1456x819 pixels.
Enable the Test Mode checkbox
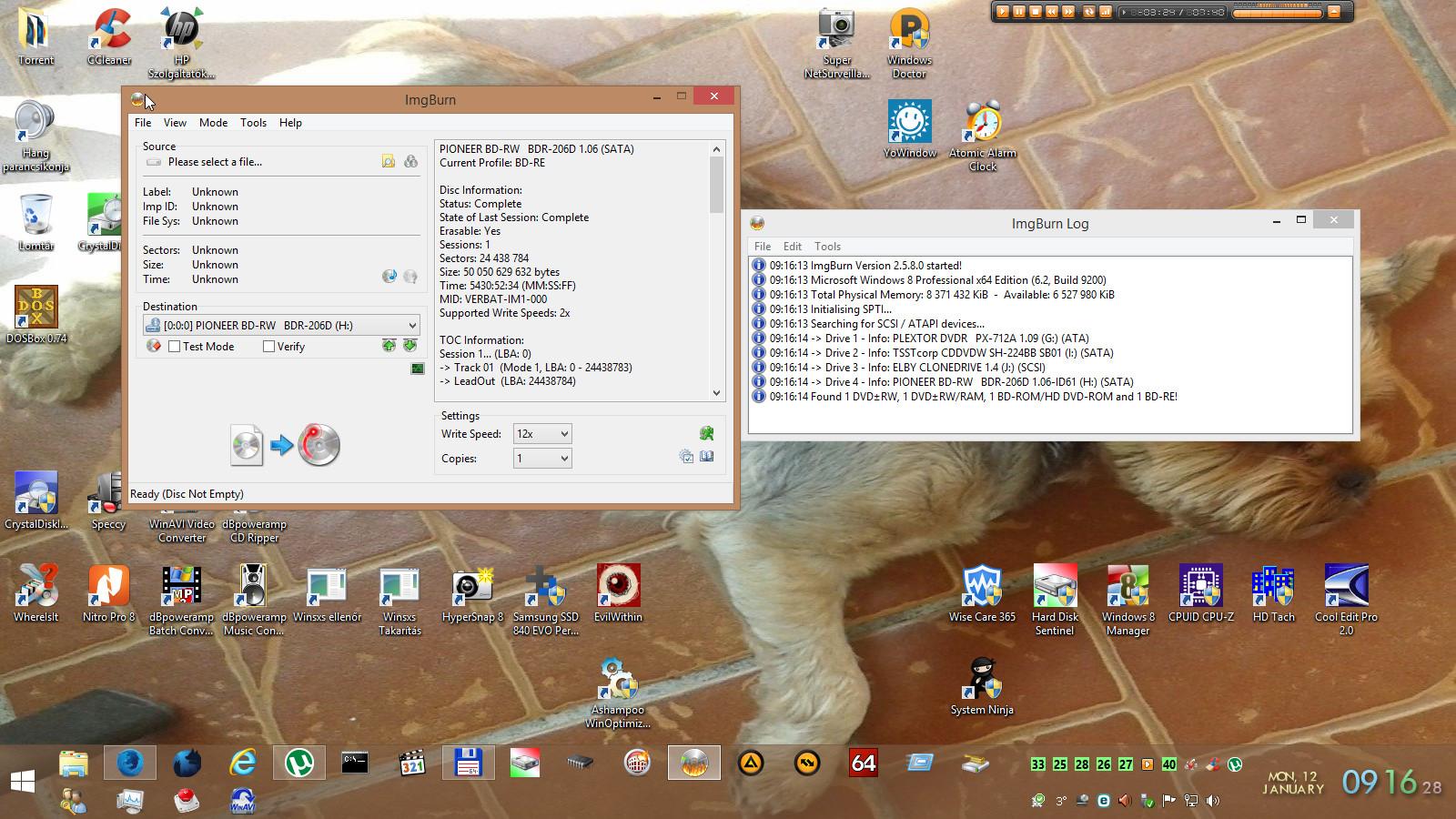point(175,347)
